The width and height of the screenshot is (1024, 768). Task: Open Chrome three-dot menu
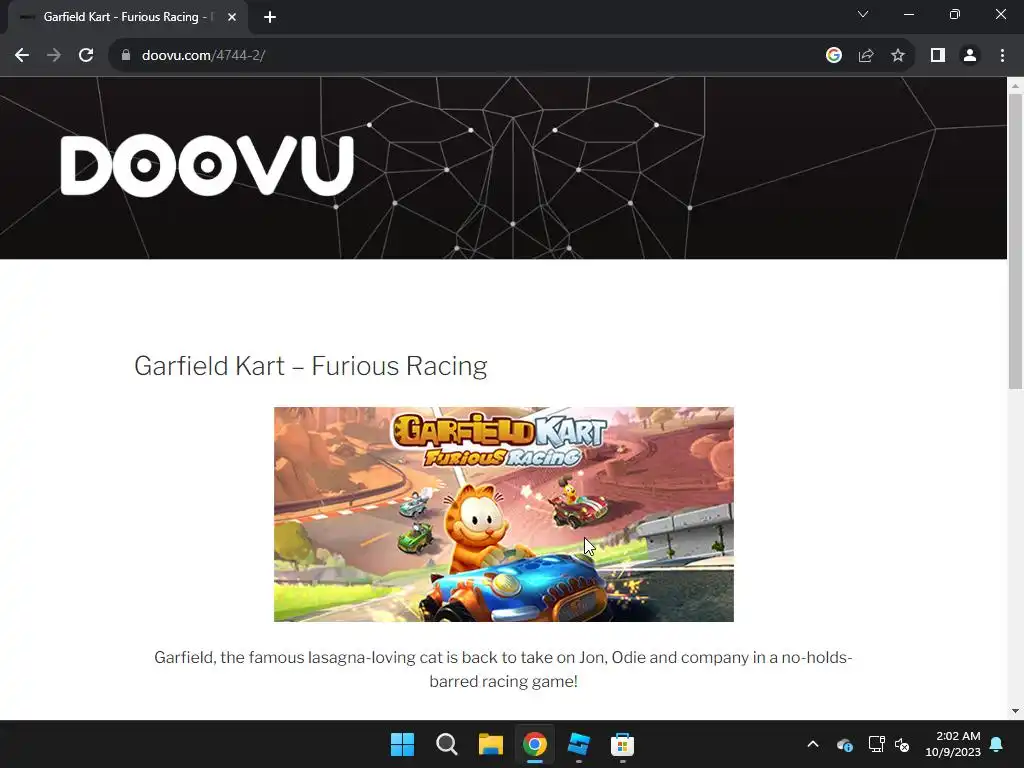[x=1002, y=56]
